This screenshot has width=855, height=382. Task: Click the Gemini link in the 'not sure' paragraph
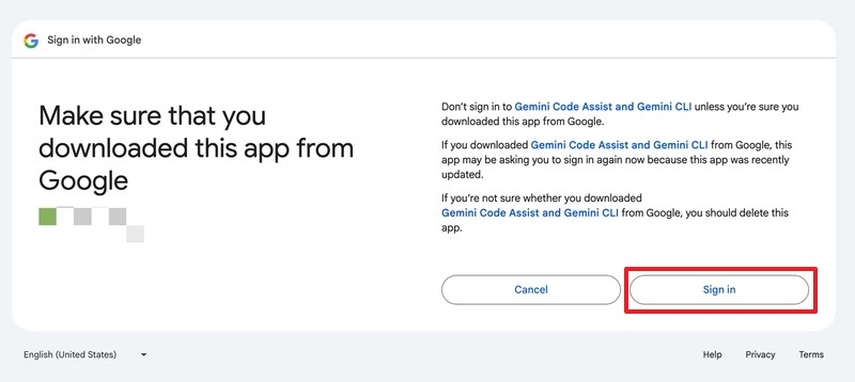tap(530, 213)
